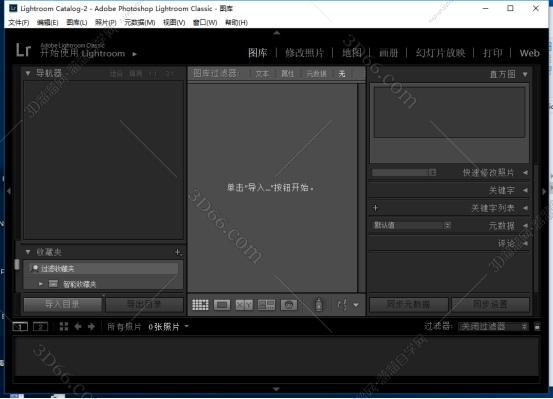Open the 编辑(E) menu
This screenshot has width=553, height=399.
[48, 23]
